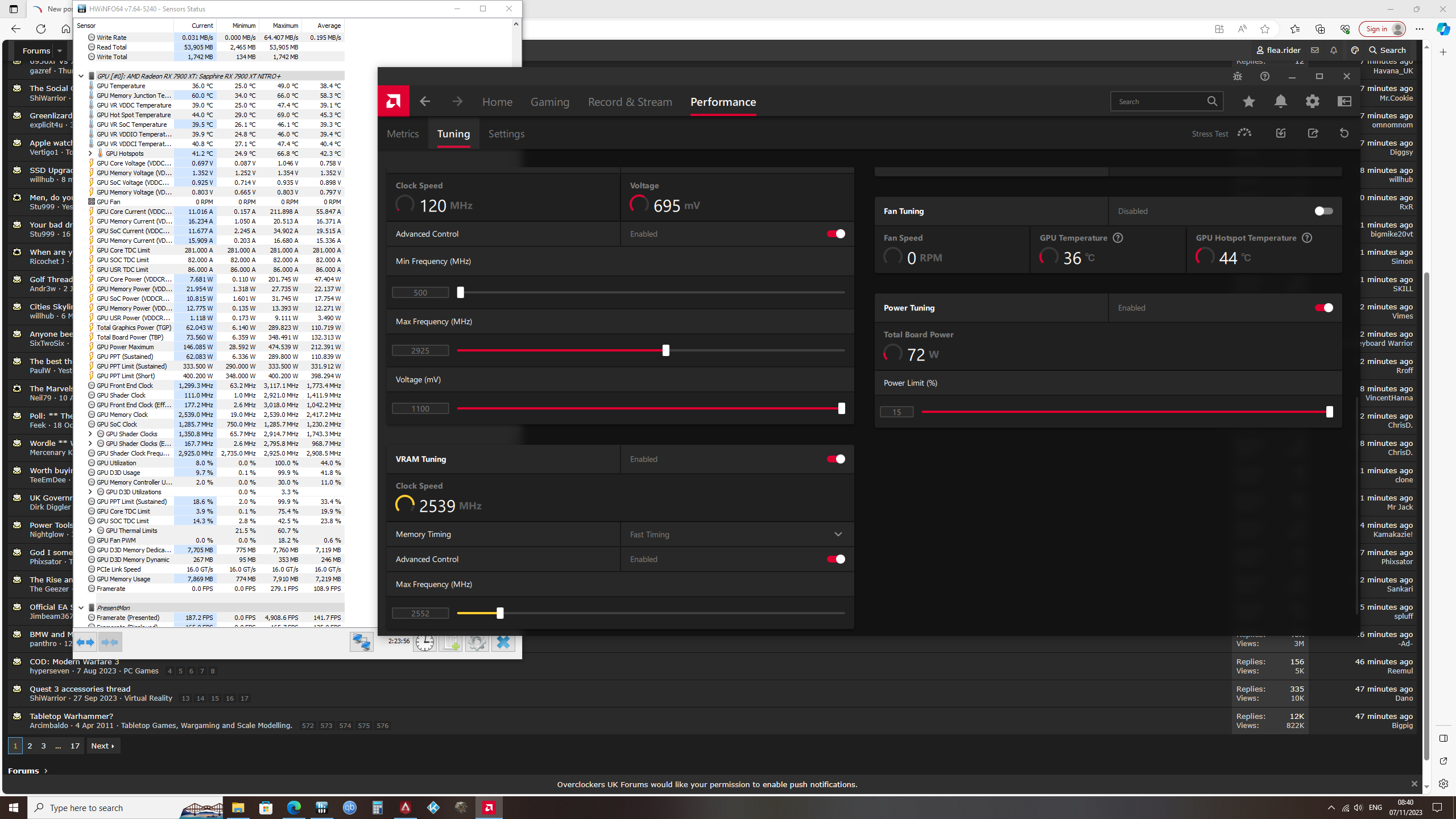Viewport: 1456px width, 819px height.
Task: Open the Tabletop Warhammer? thread
Action: [72, 716]
